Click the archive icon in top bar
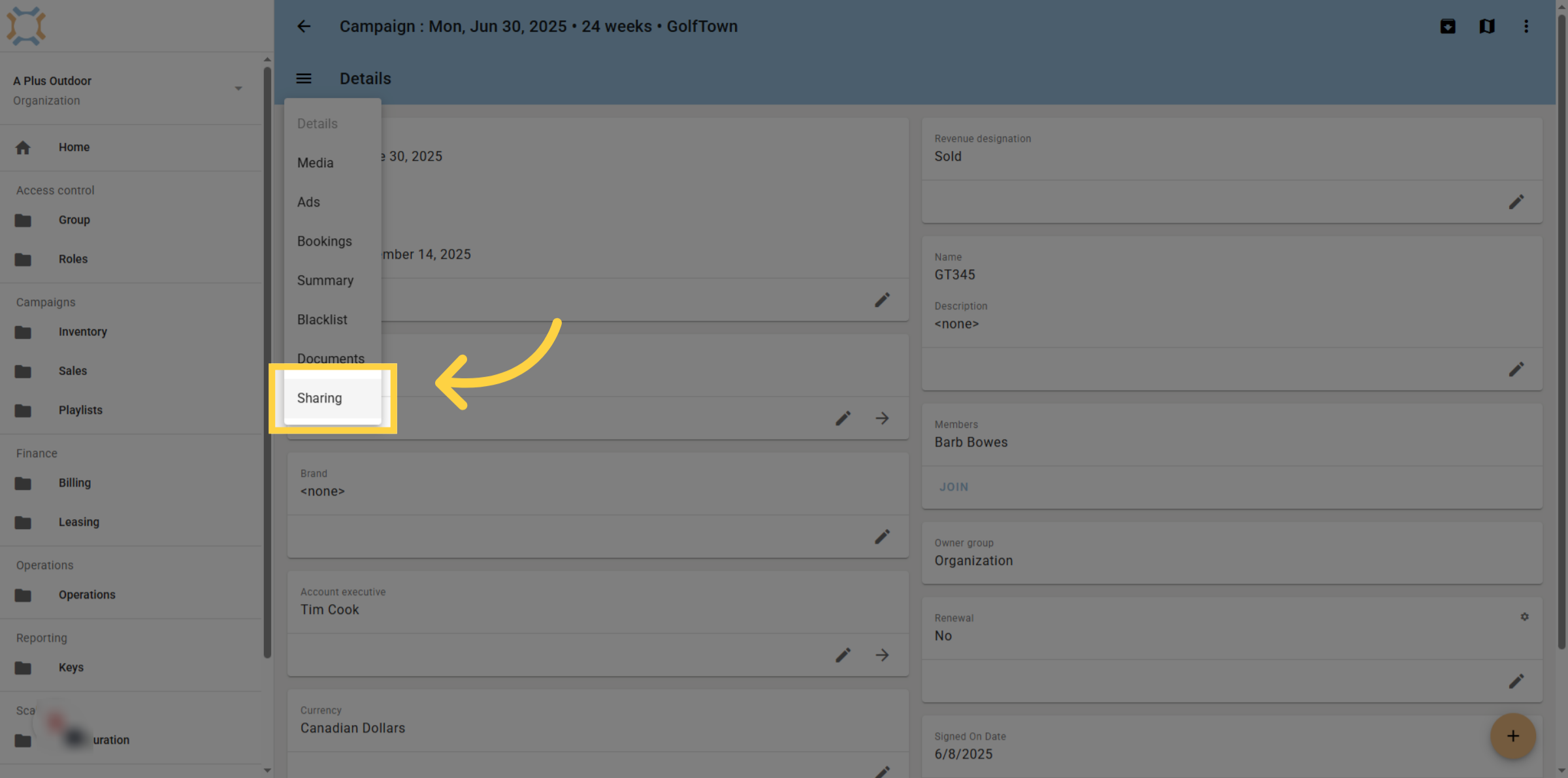The image size is (1568, 778). 1448,26
